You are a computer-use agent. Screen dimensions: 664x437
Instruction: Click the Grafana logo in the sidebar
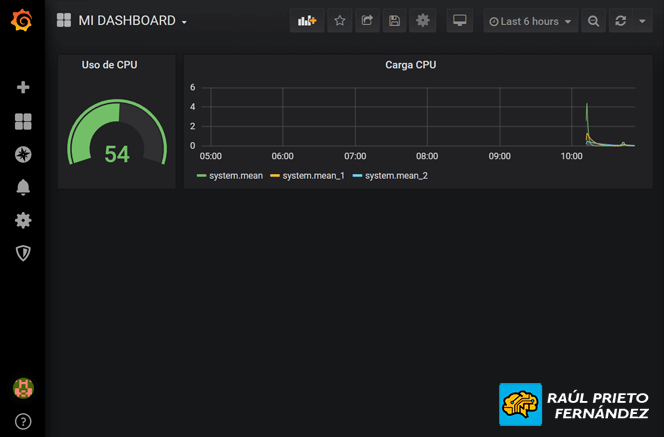(x=22, y=20)
